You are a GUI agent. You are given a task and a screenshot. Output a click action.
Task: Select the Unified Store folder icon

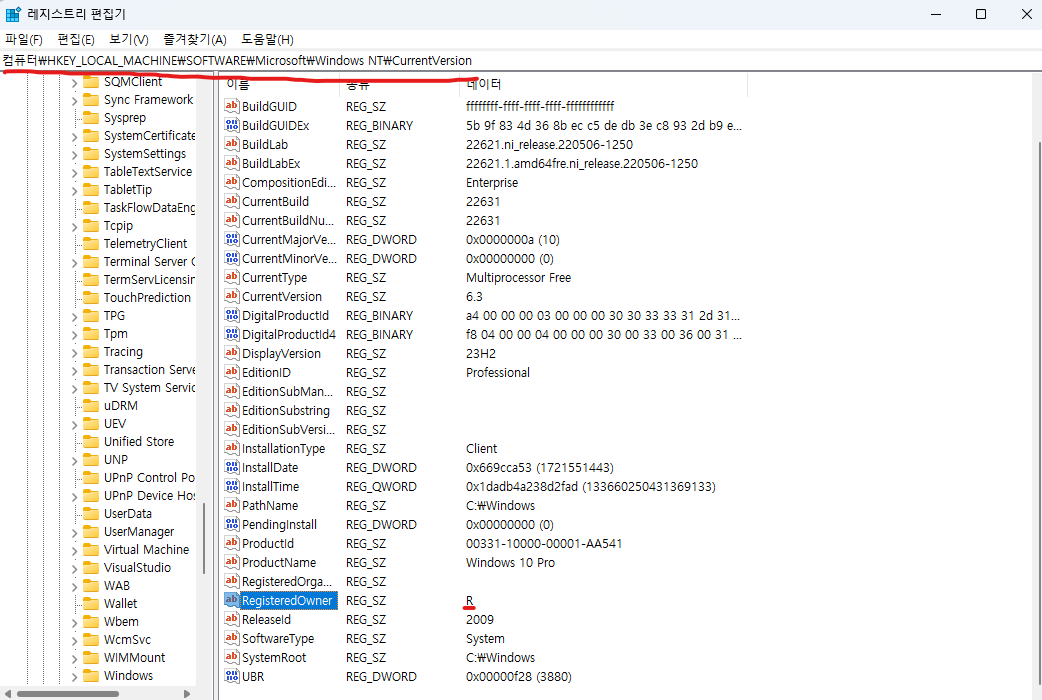coord(91,442)
